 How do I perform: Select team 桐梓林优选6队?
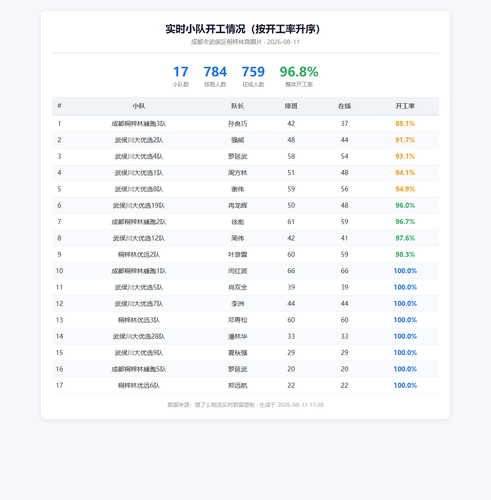click(139, 385)
